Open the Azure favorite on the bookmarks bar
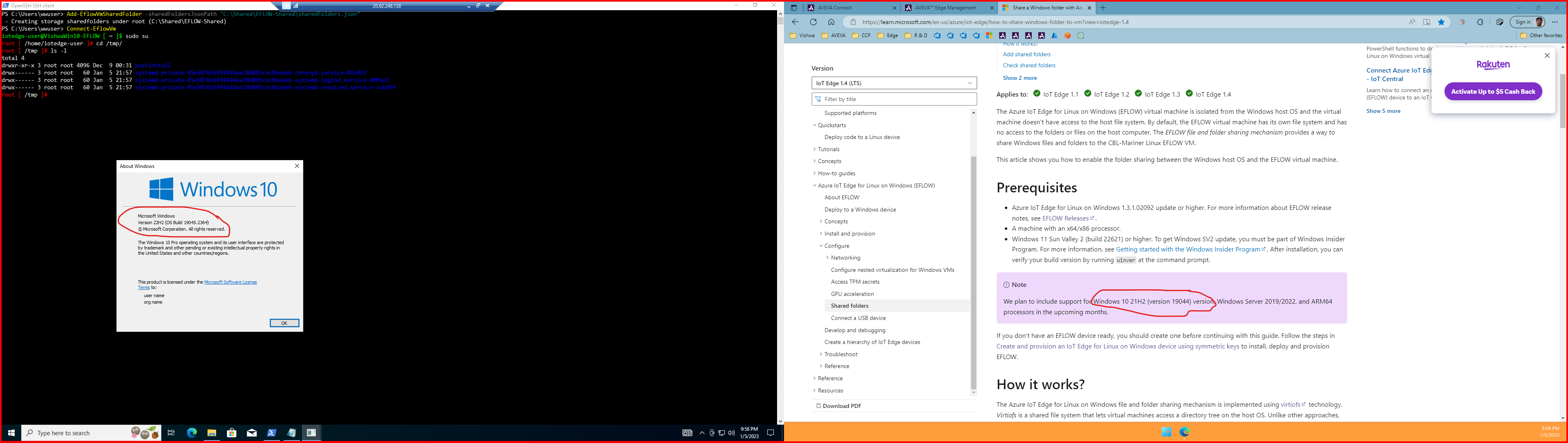 (1054, 36)
